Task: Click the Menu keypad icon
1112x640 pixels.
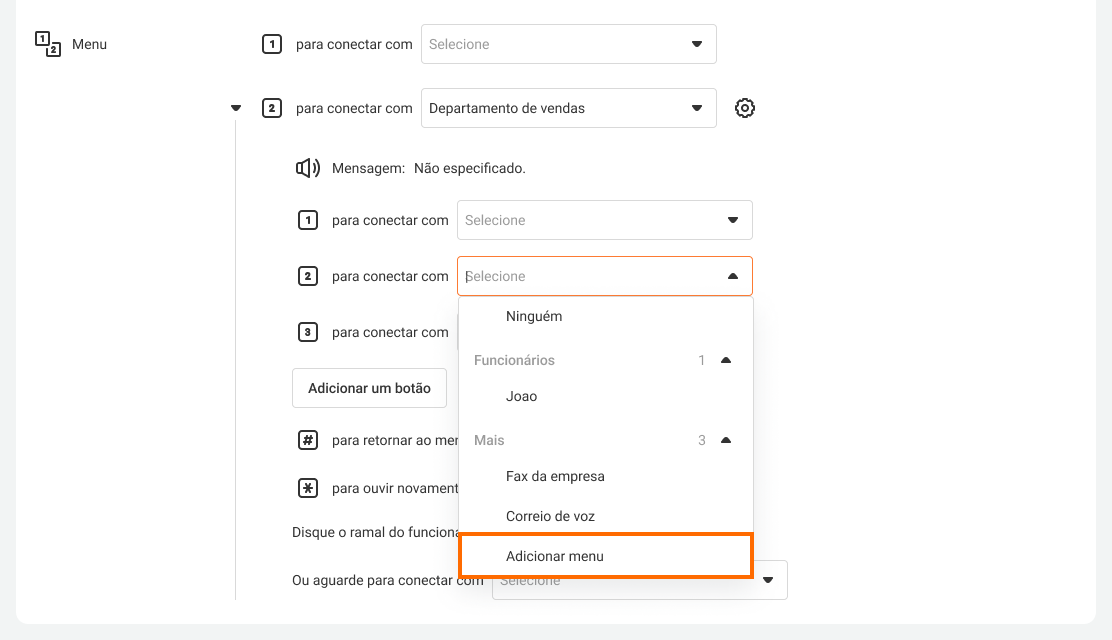Action: (48, 44)
